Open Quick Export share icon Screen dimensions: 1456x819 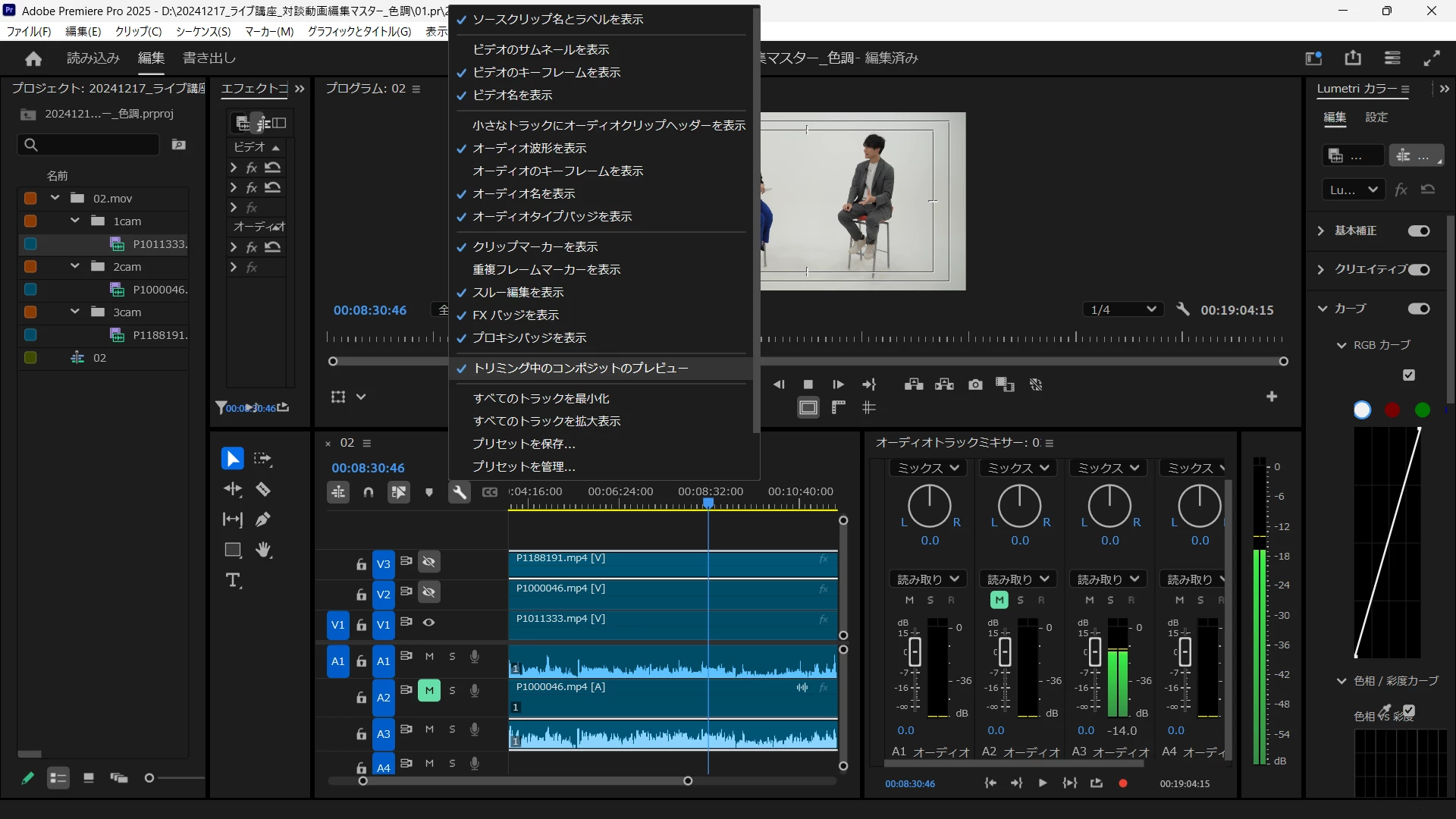pyautogui.click(x=1353, y=58)
